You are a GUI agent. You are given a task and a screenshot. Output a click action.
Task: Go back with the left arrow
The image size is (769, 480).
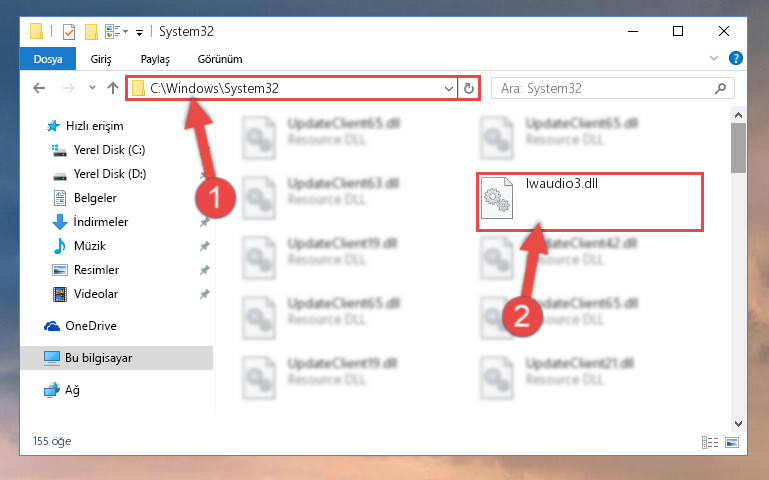point(39,88)
